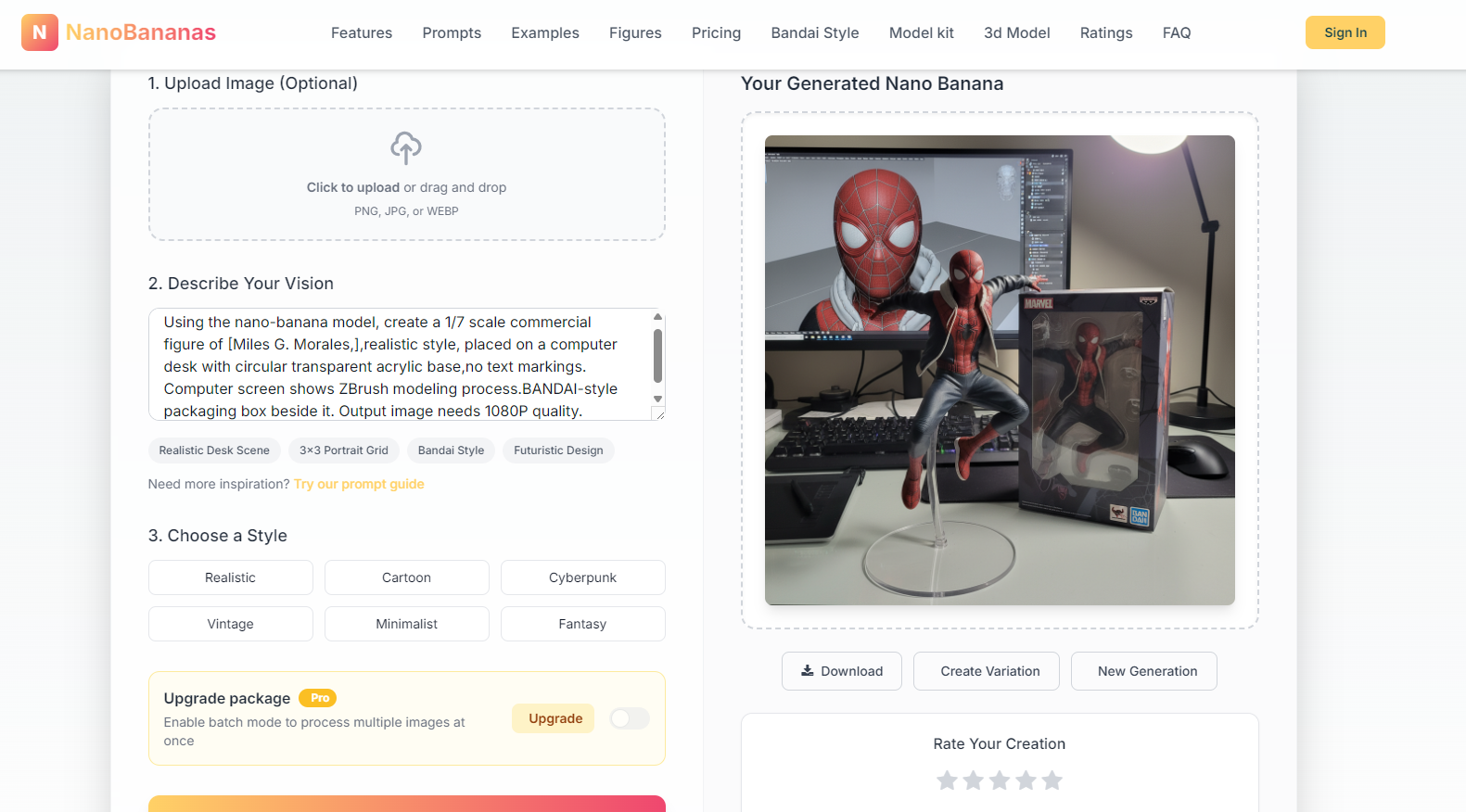Click the textarea scroll up arrow
The image size is (1466, 812).
pyautogui.click(x=657, y=317)
